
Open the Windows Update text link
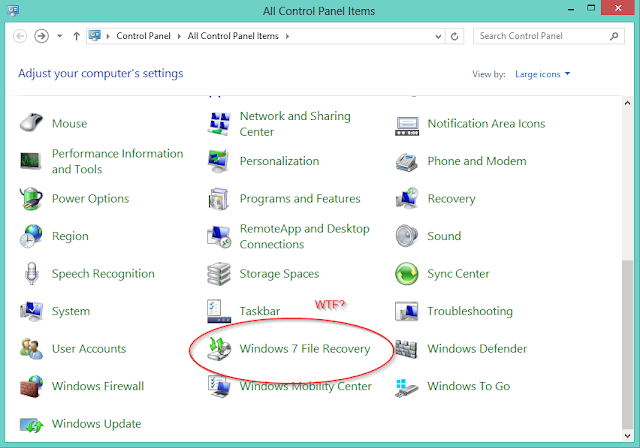pos(96,424)
